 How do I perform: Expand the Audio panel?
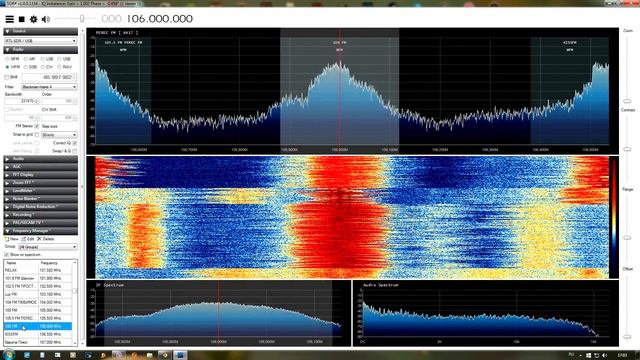(40, 159)
